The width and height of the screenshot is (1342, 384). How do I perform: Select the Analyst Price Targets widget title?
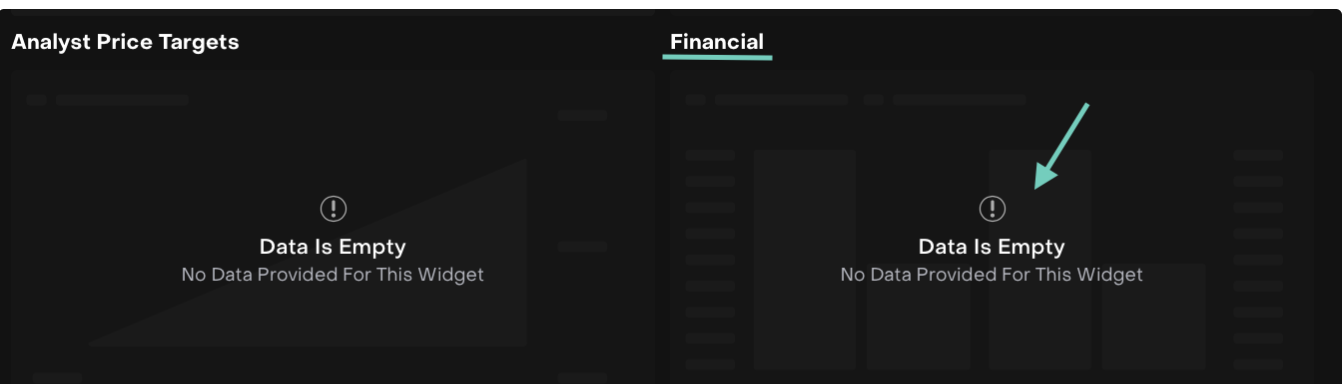click(125, 42)
